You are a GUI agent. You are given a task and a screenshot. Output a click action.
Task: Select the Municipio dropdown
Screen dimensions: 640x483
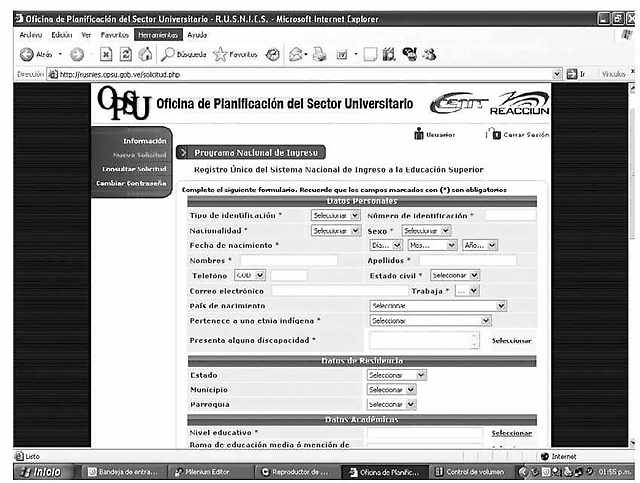click(x=396, y=389)
